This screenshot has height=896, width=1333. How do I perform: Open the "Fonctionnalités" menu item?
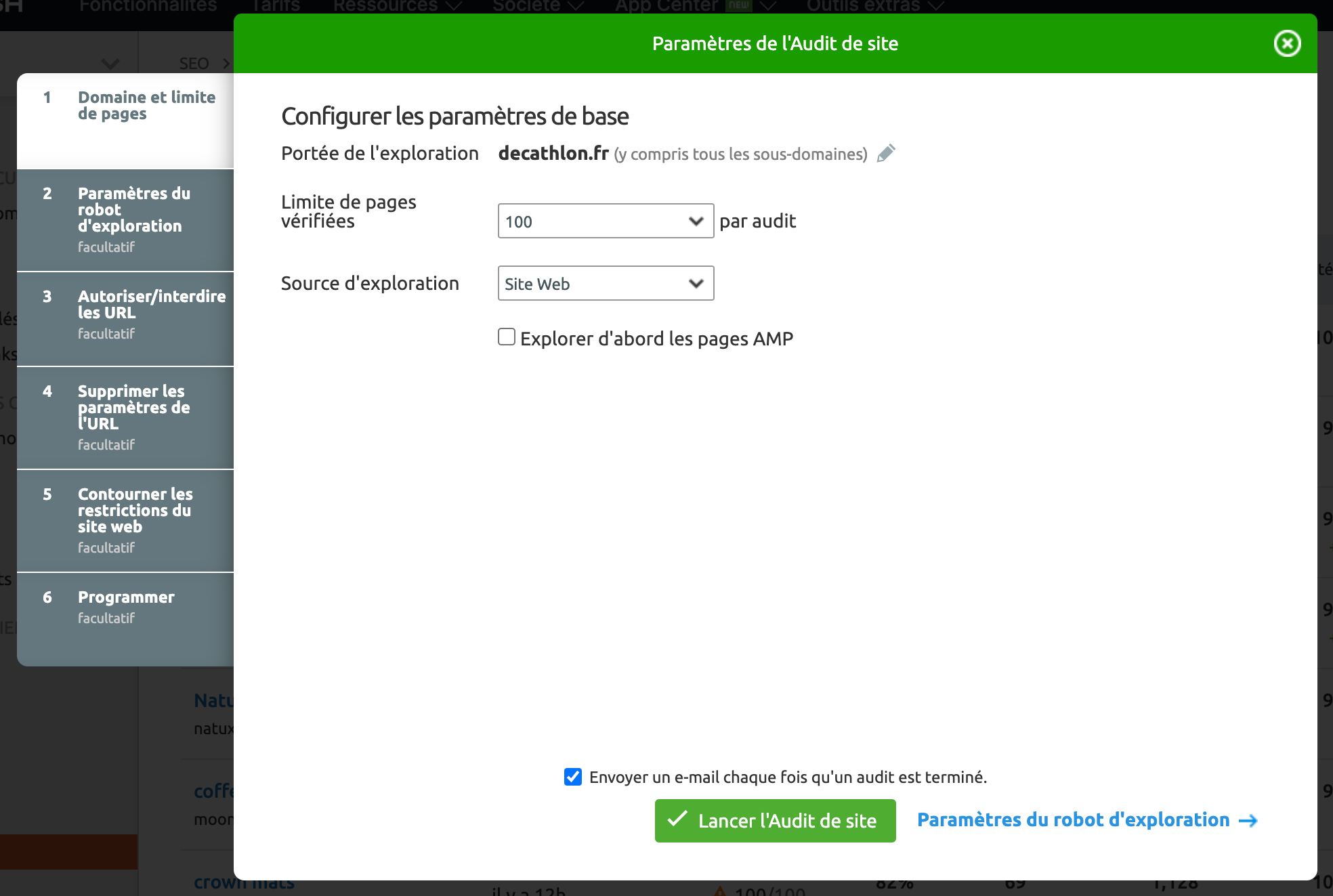(x=148, y=5)
